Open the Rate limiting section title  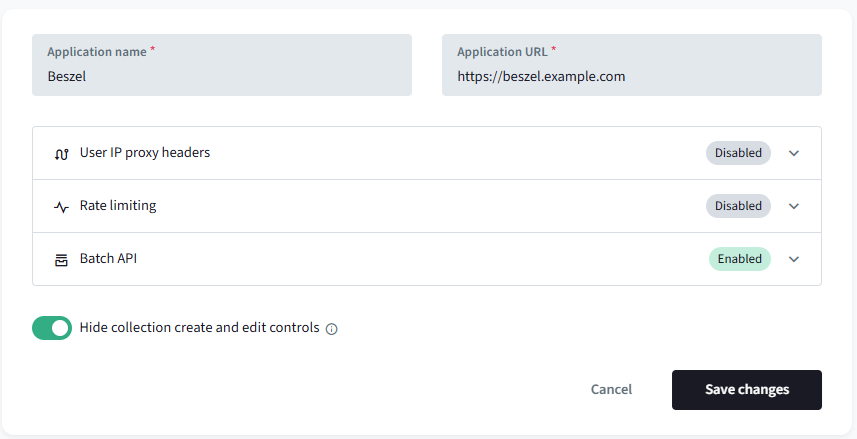(118, 206)
